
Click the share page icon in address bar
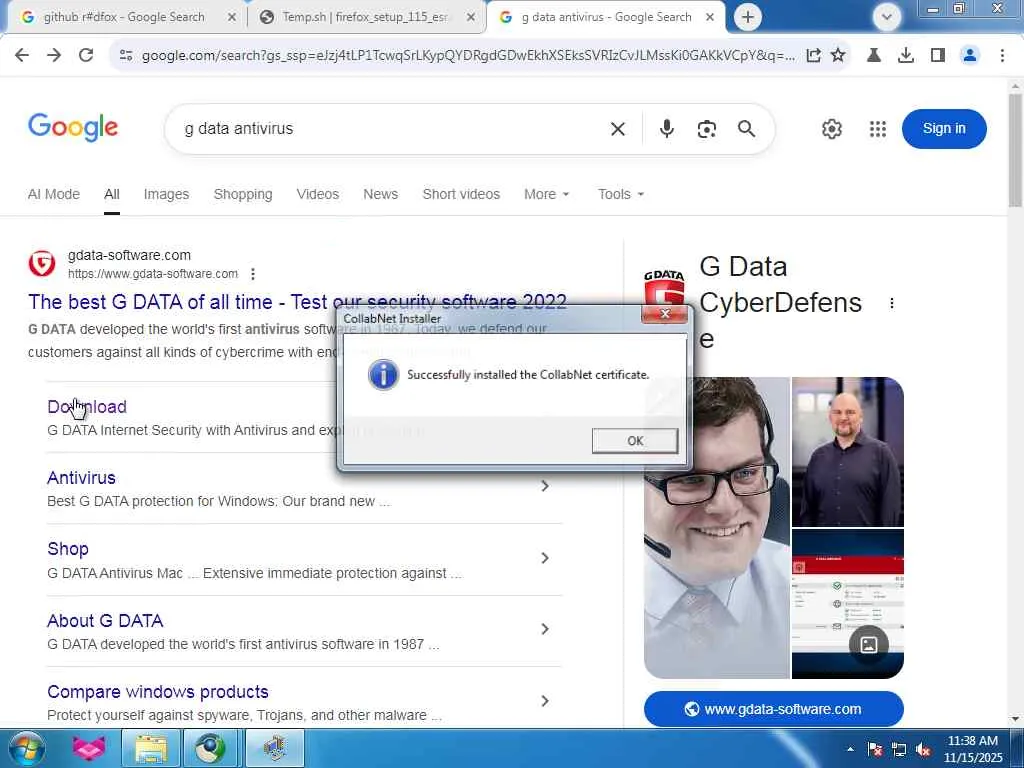point(813,56)
